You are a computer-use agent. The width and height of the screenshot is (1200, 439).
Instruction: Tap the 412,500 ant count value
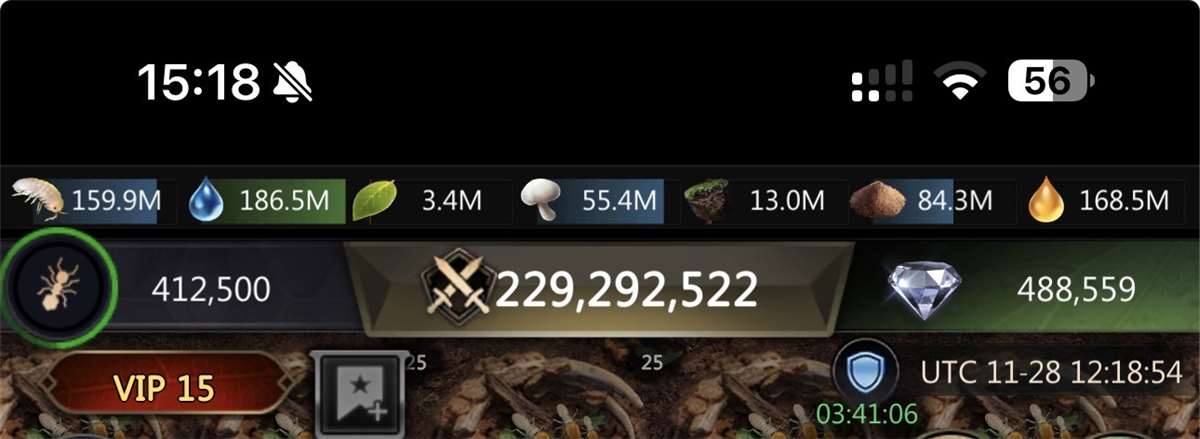(x=211, y=290)
